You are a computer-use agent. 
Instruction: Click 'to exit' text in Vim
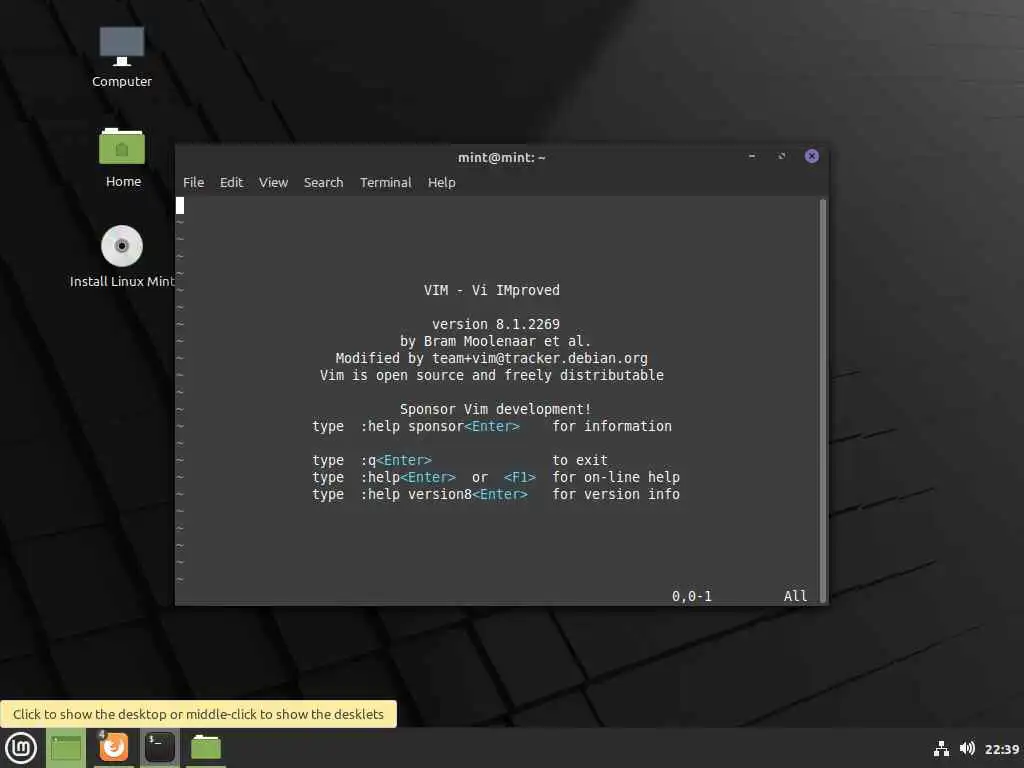point(580,460)
